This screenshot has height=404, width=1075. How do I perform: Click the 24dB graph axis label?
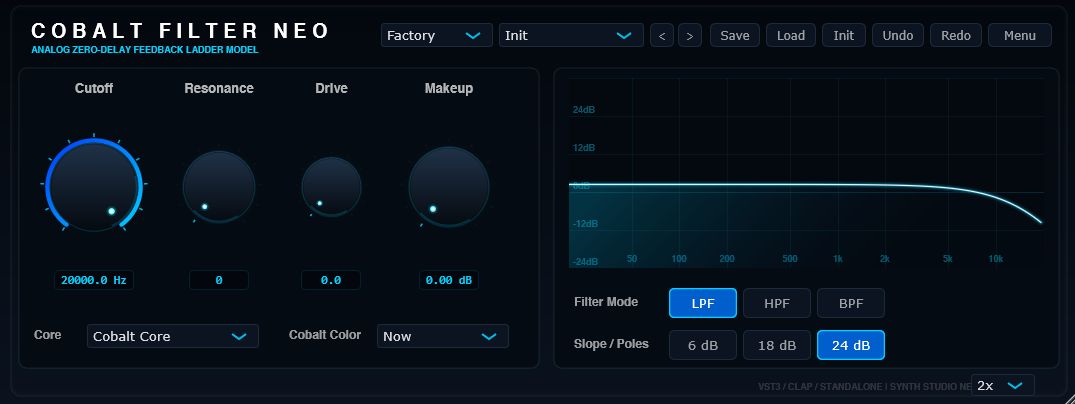583,110
